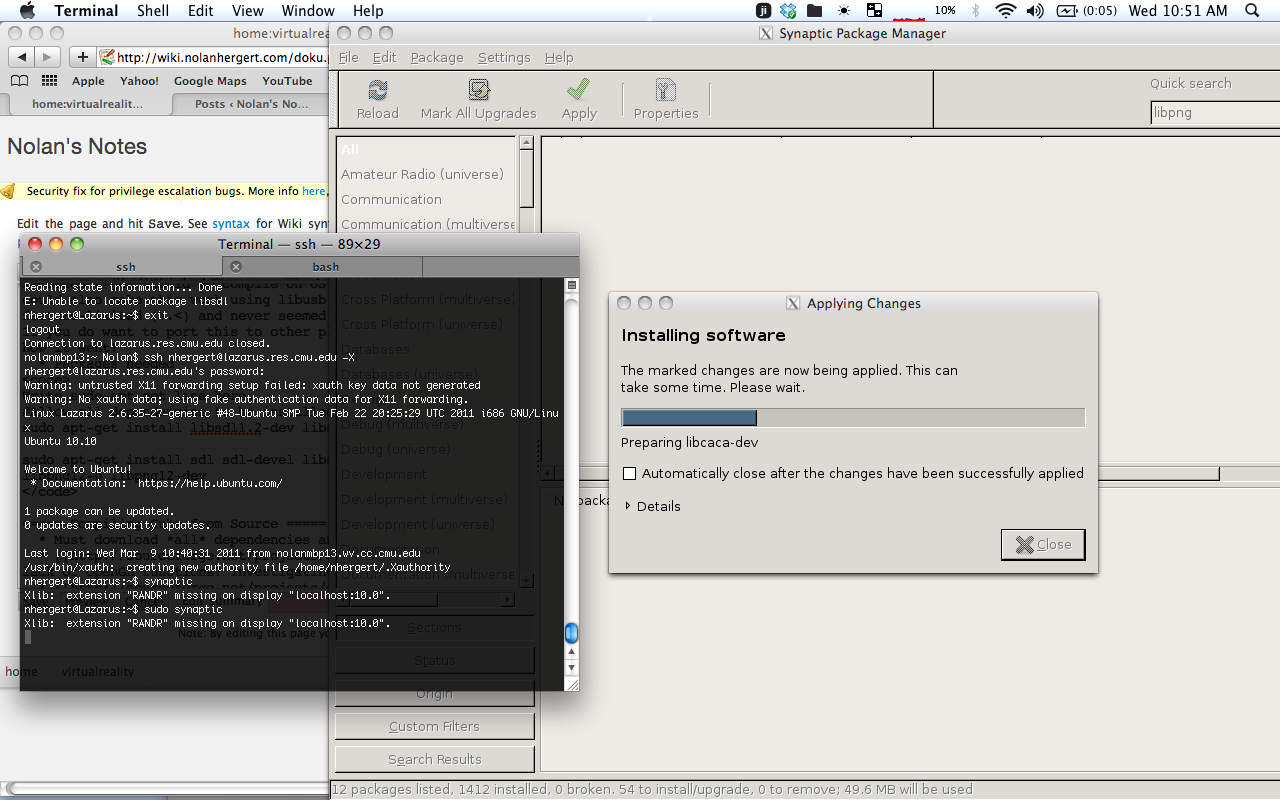Click the 'virtualreality' breadcrumb link
1280x800 pixels.
pyautogui.click(x=98, y=671)
